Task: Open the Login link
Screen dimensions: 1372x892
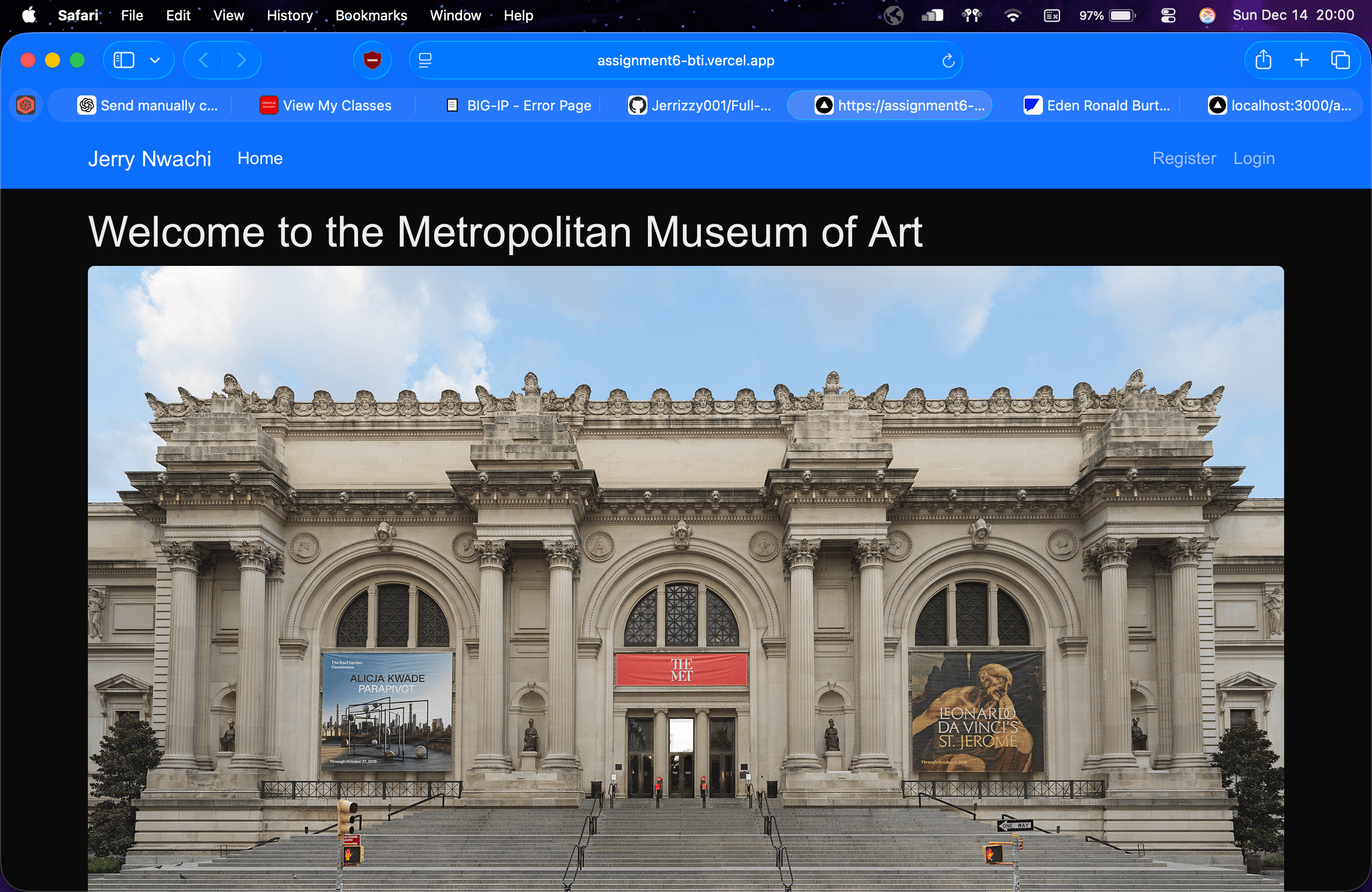Action: [1254, 159]
